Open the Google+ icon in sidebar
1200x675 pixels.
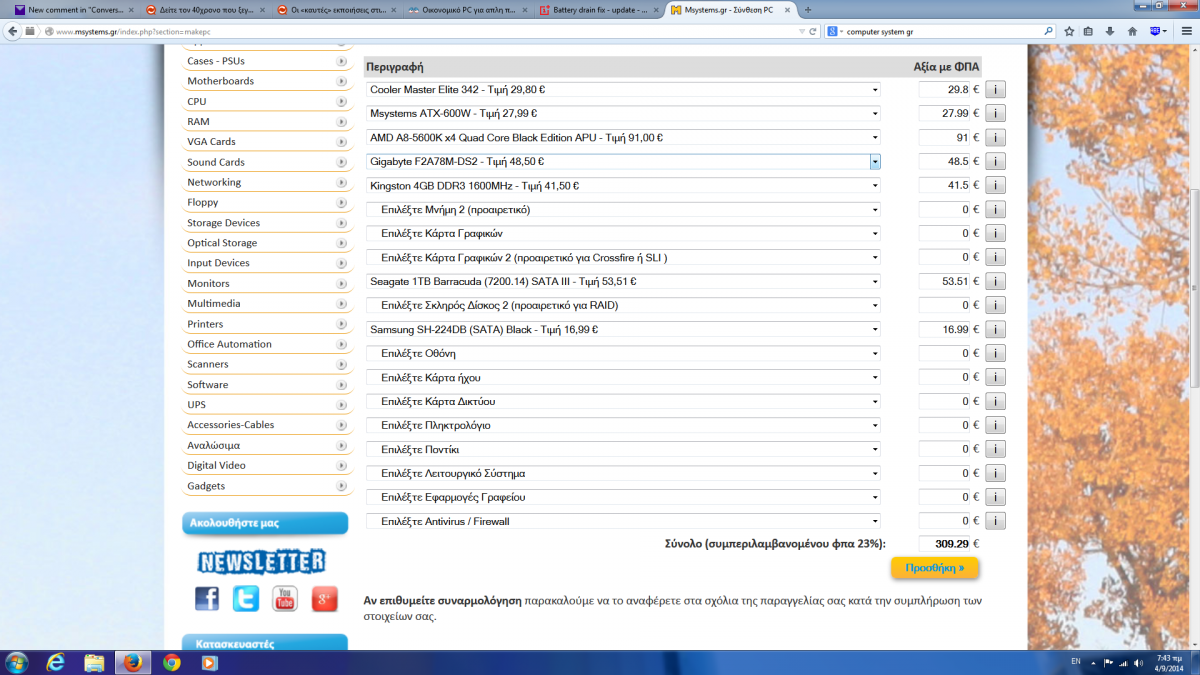[x=325, y=599]
